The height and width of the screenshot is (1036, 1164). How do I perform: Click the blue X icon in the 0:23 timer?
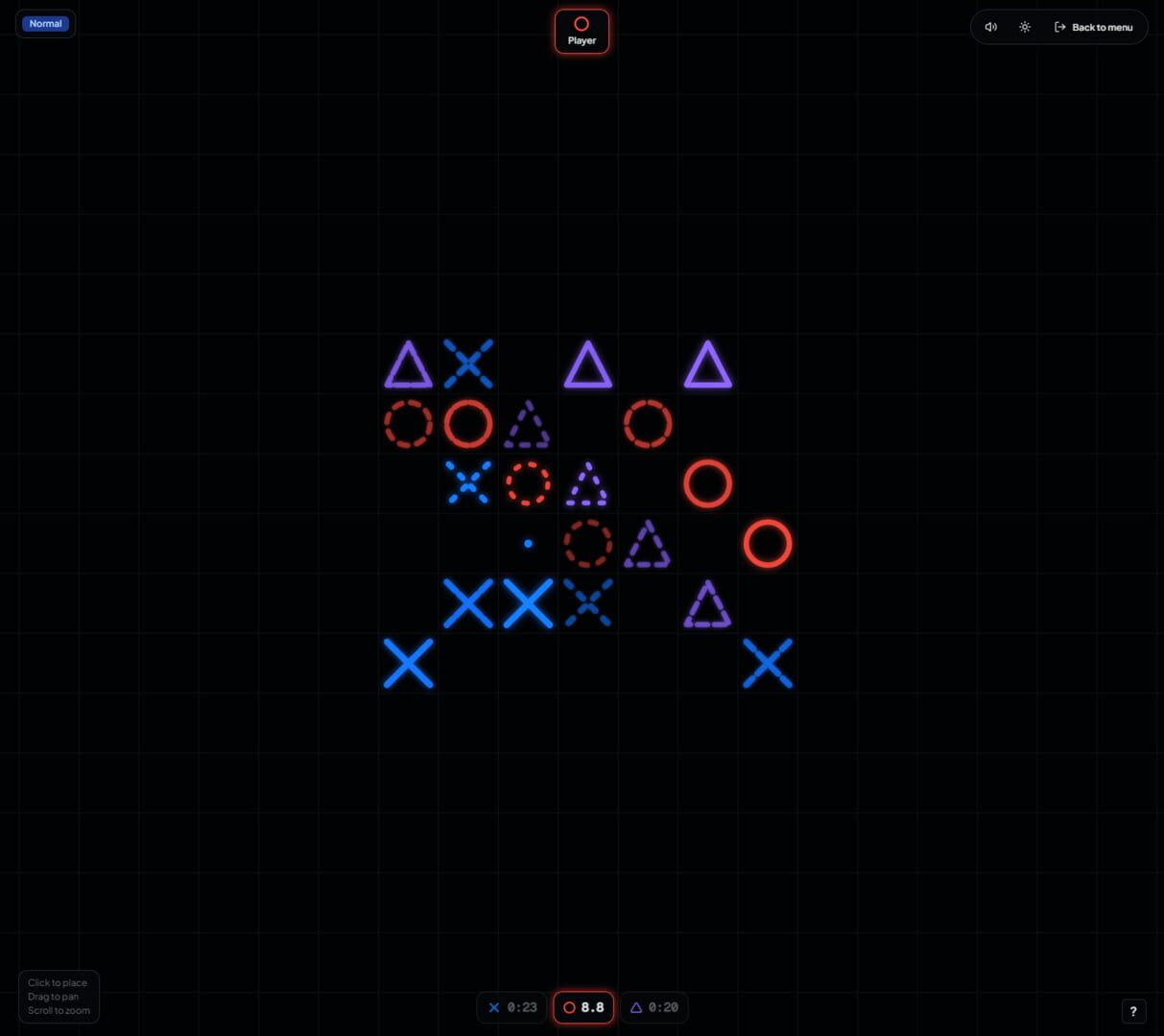[495, 1007]
